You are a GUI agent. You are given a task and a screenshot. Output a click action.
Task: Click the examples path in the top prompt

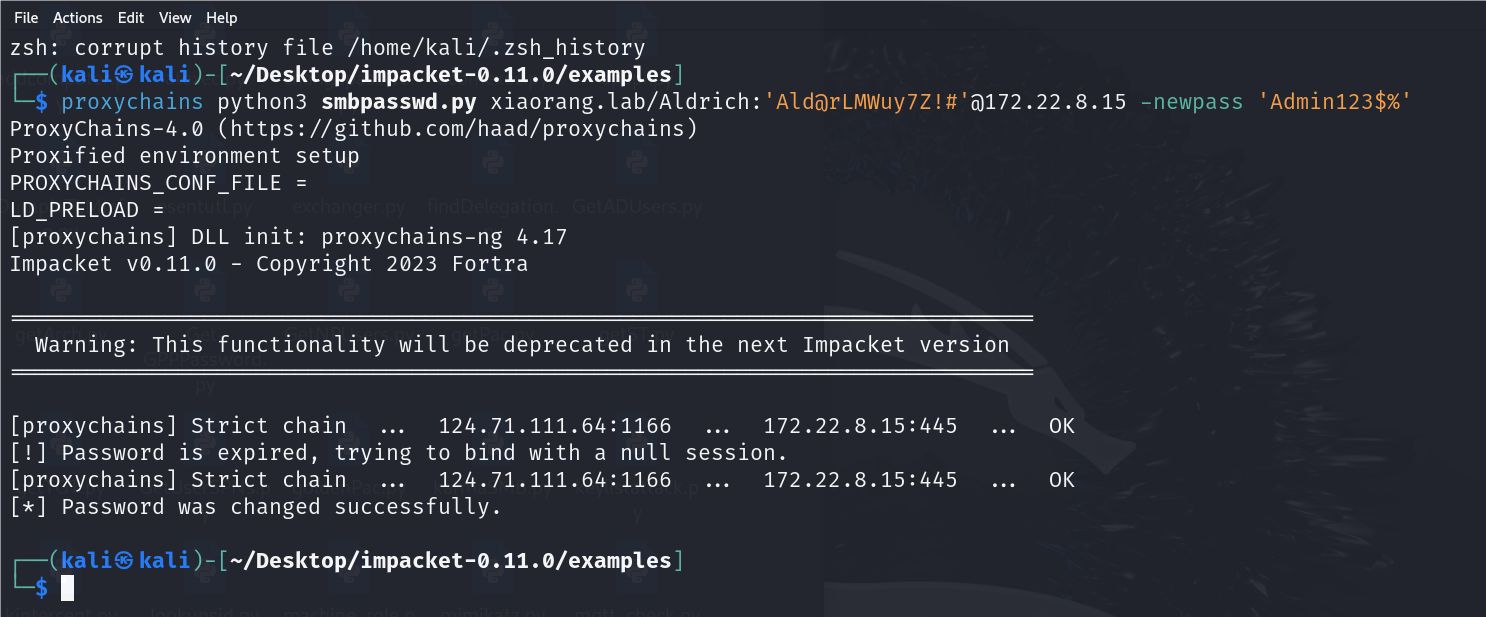620,75
